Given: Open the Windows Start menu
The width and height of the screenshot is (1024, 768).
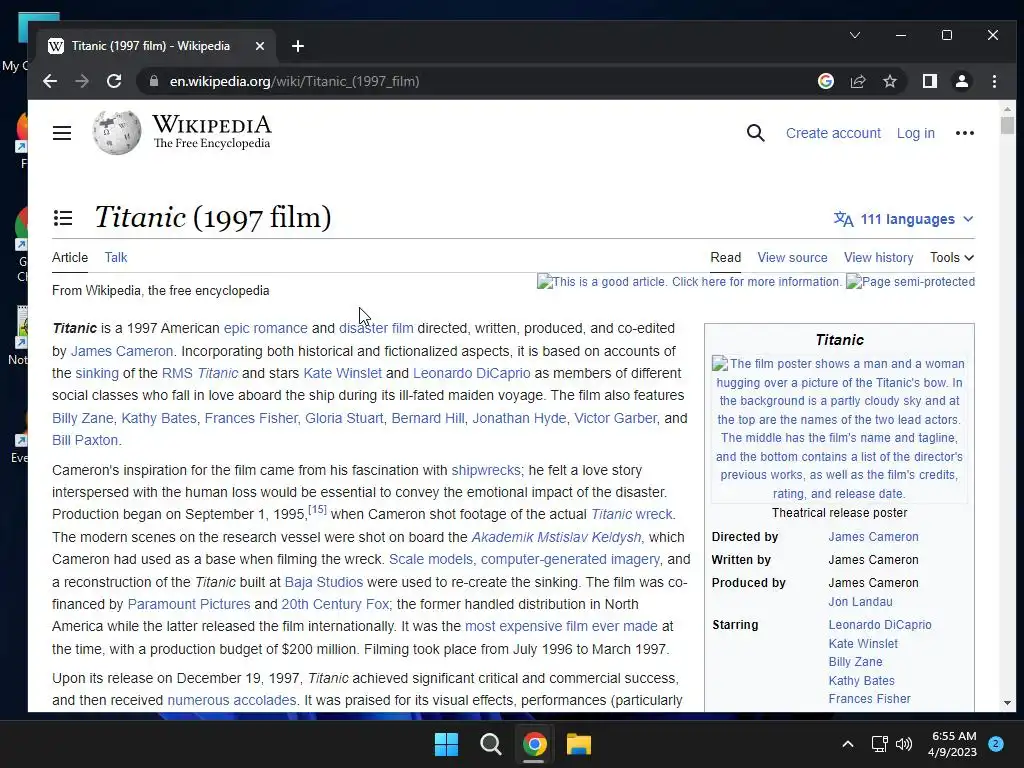Looking at the screenshot, I should (x=447, y=744).
